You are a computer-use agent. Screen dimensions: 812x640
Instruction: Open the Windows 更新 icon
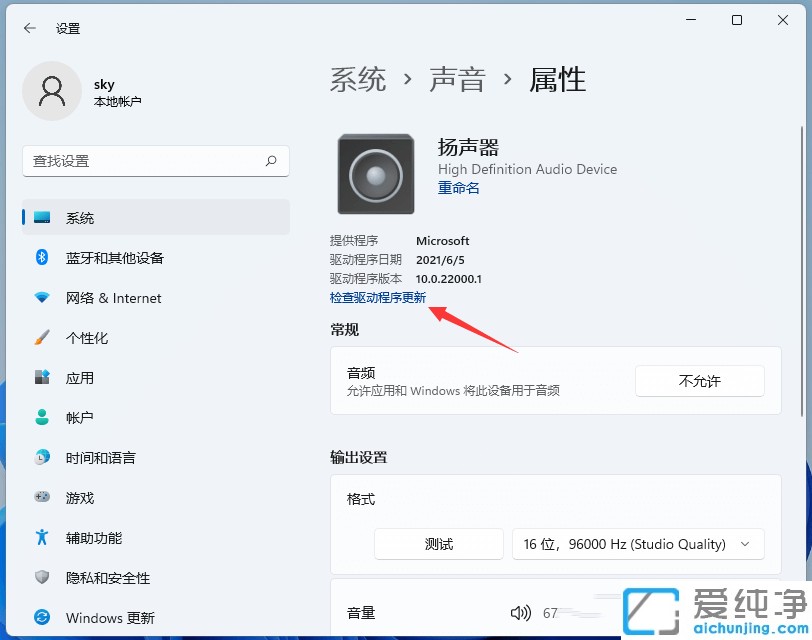tap(41, 618)
